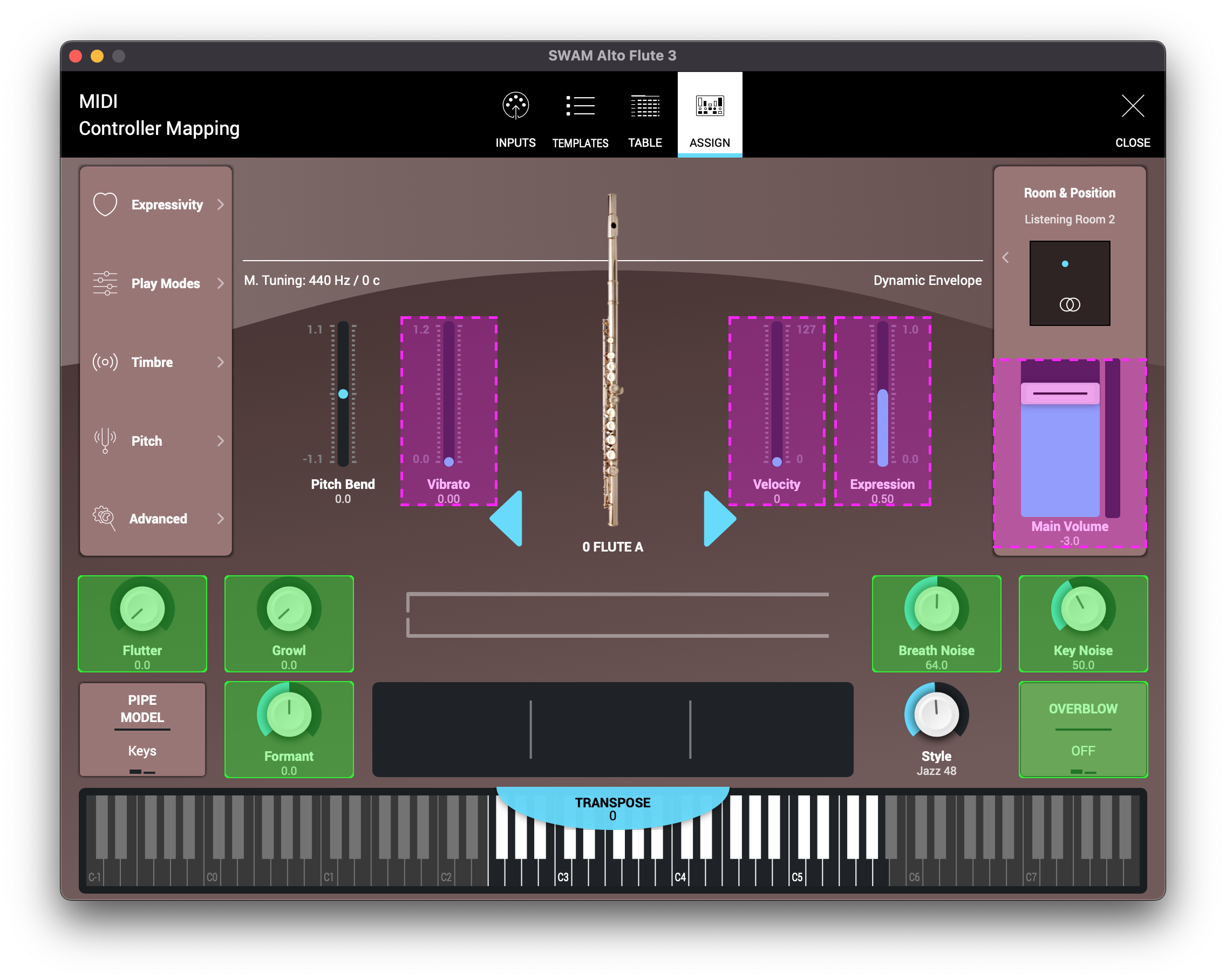Expand the Expressivity section chevron

(x=221, y=204)
